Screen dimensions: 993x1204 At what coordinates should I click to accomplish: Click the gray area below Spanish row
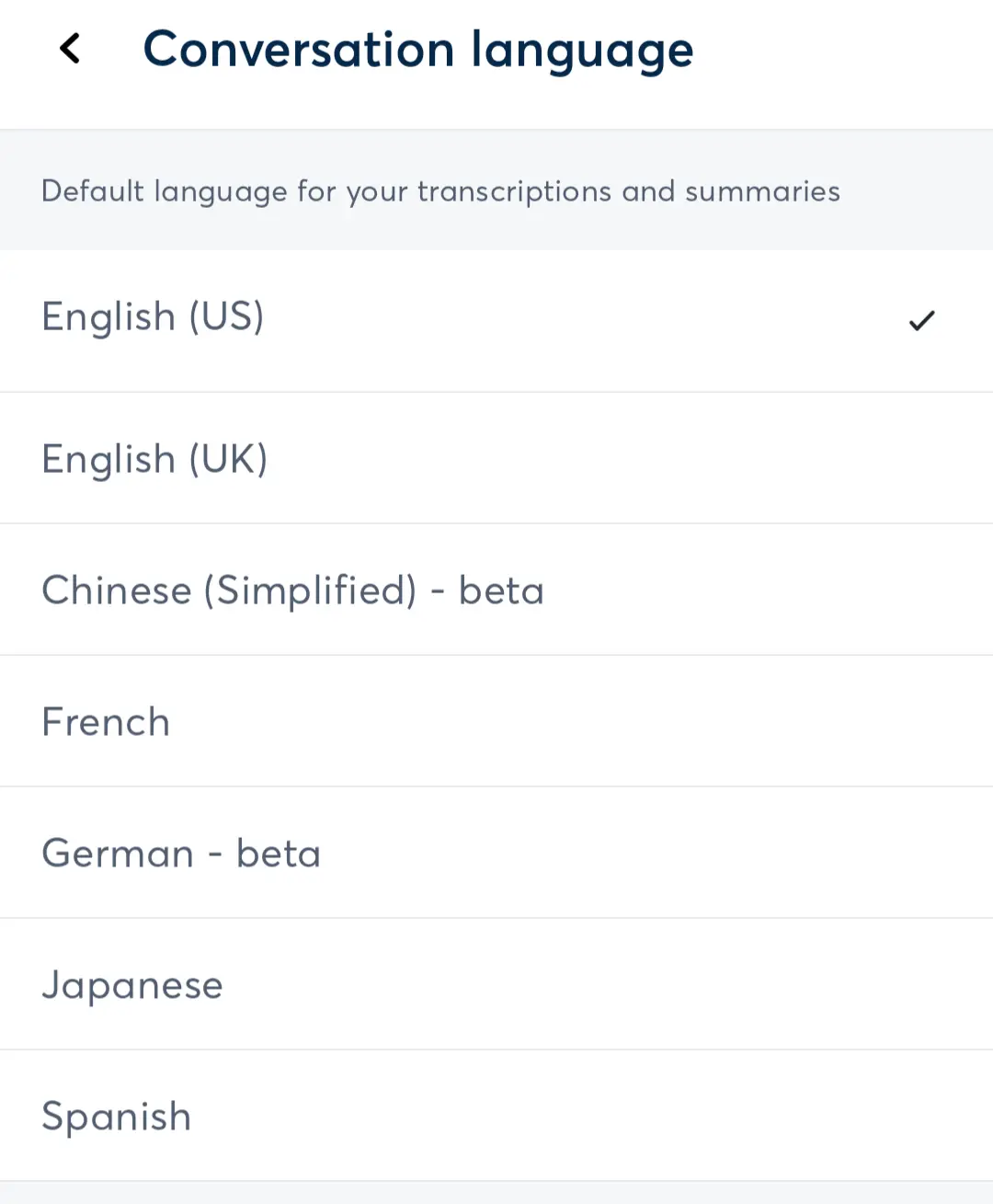coord(496,1193)
